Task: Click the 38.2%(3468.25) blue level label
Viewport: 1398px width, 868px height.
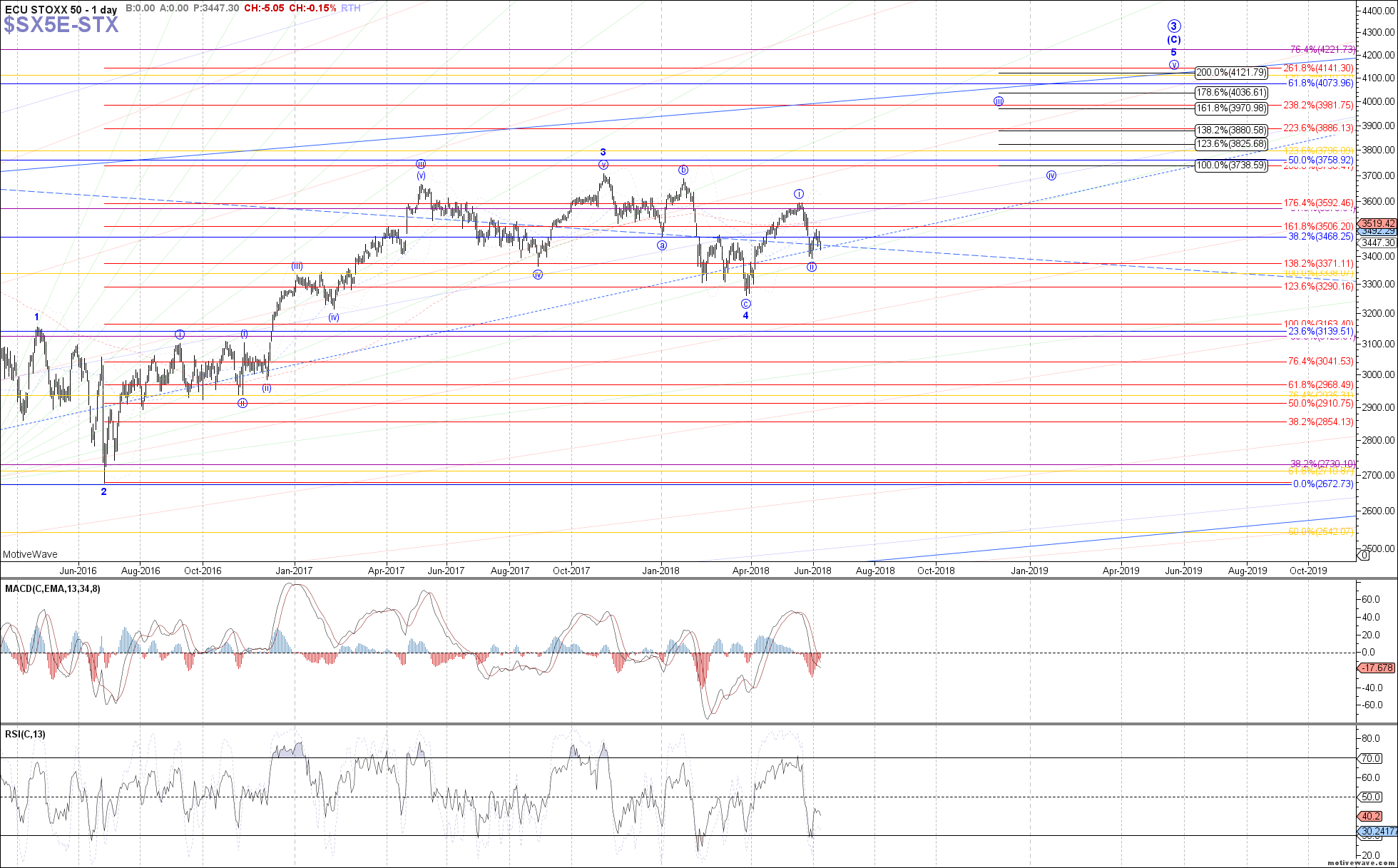Action: pos(1320,237)
